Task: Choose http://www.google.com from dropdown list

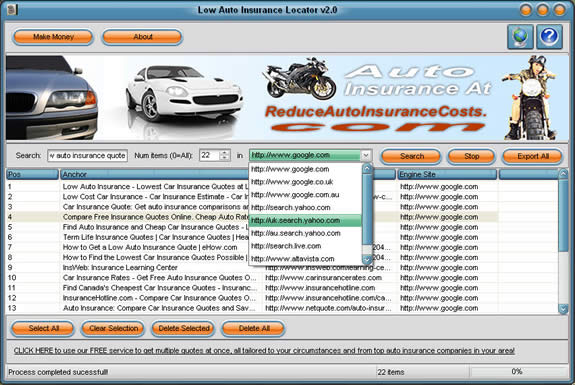Action: click(x=305, y=169)
